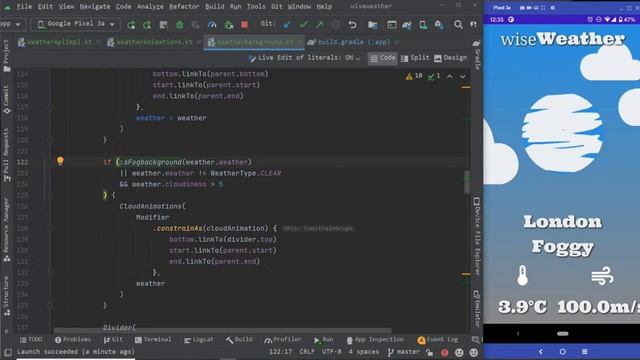Open Device File Explorer side panel
The image size is (640, 360).
(x=476, y=237)
